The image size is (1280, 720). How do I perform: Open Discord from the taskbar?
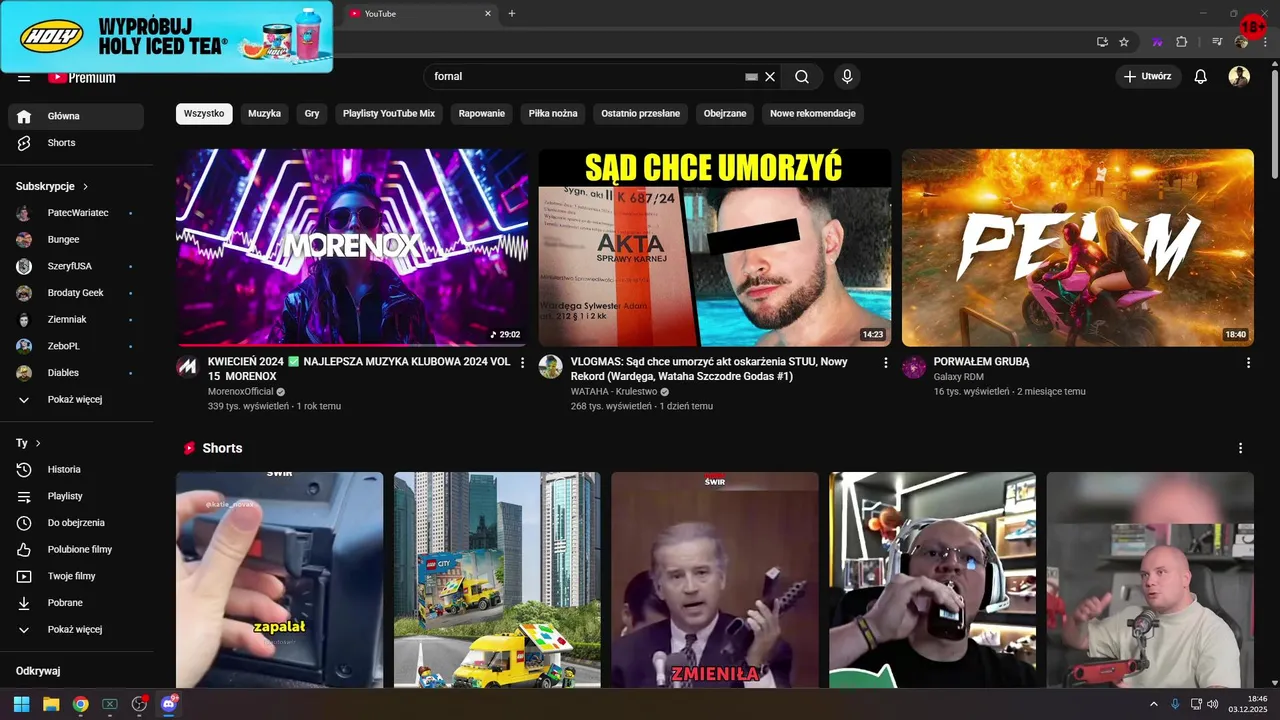[x=168, y=704]
